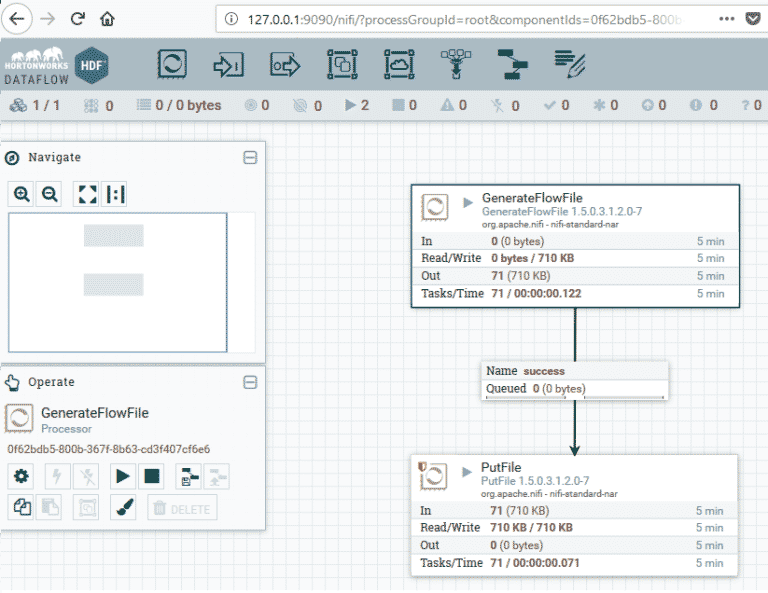Select the Funnel toolbar icon
The height and width of the screenshot is (593, 768).
click(x=455, y=65)
